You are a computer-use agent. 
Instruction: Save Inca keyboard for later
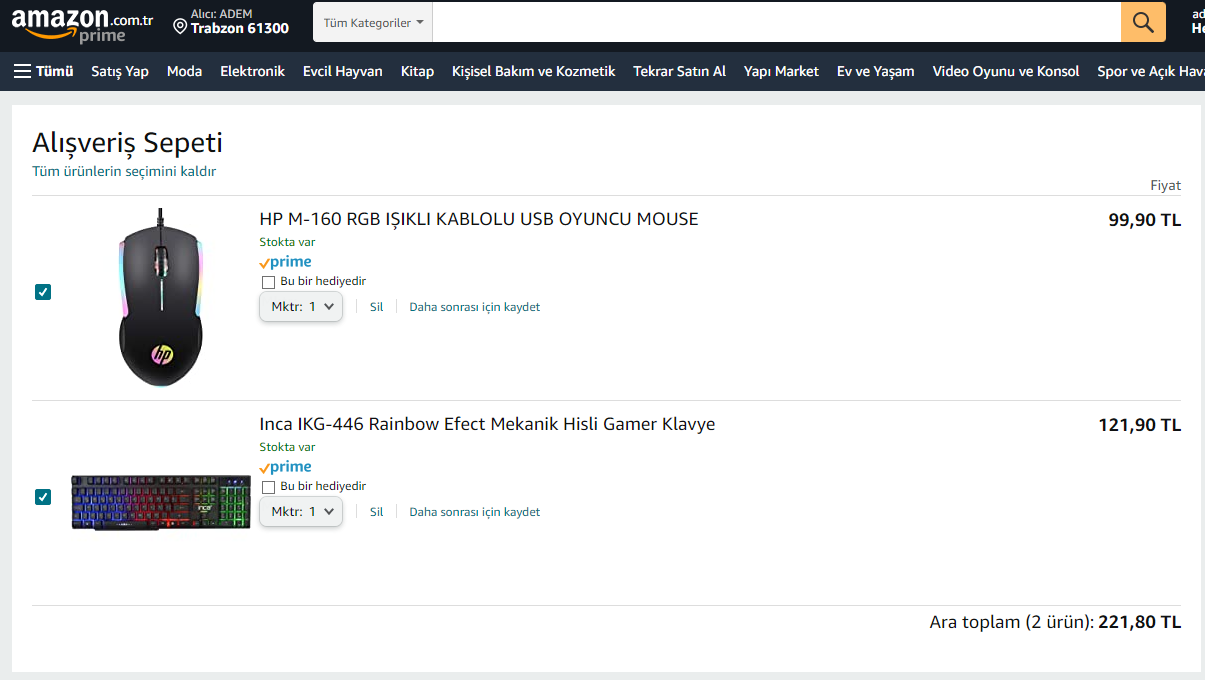pos(475,512)
